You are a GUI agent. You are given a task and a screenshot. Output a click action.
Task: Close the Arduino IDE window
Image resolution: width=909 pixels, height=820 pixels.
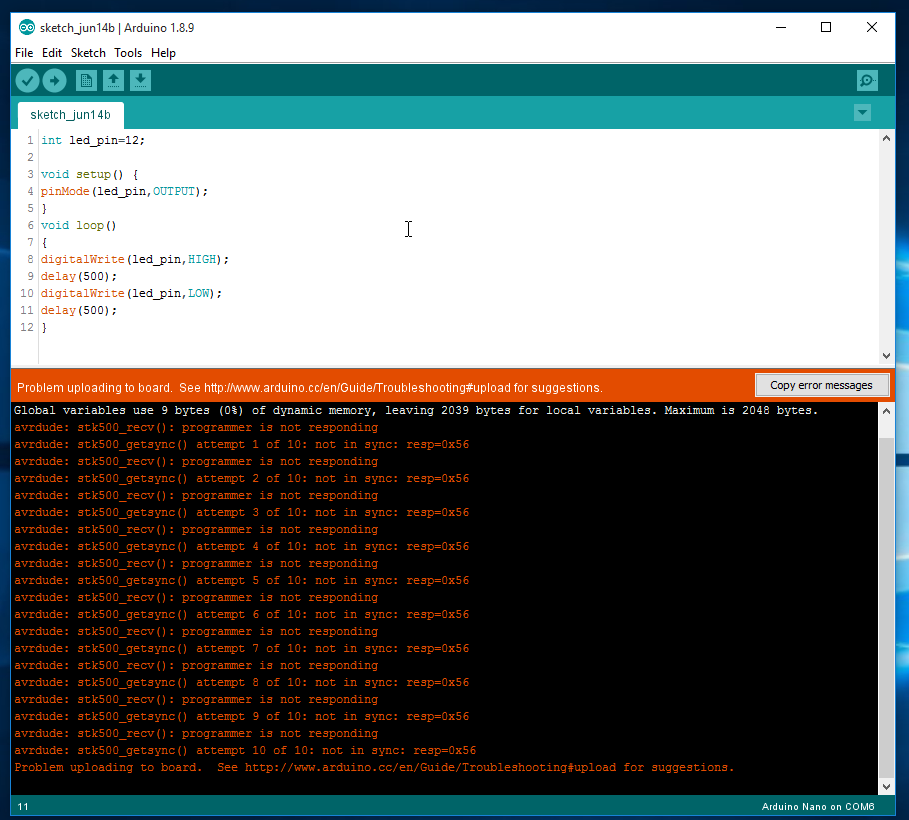pos(871,27)
